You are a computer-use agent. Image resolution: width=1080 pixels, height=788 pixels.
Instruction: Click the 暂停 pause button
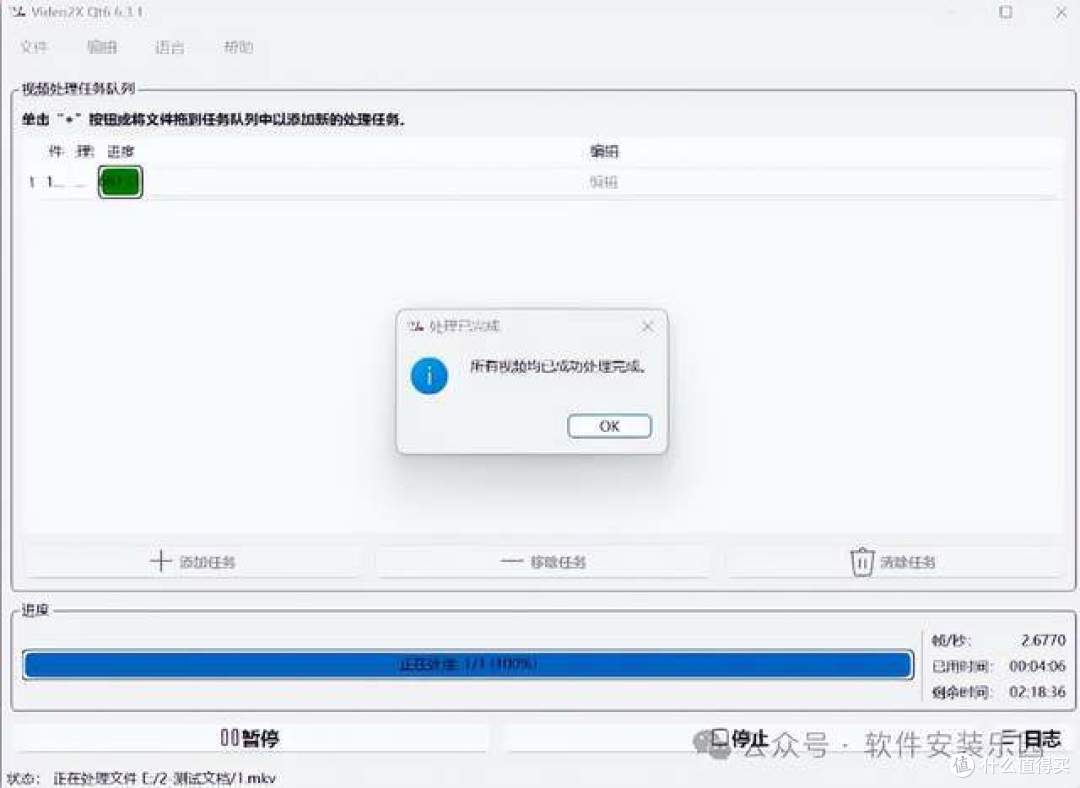pyautogui.click(x=250, y=738)
